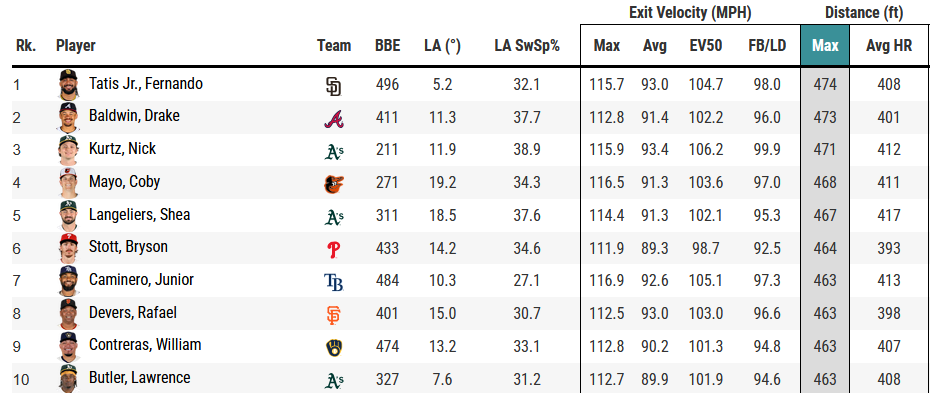The image size is (930, 393).
Task: Click the Brewers logo for Contreras
Action: tap(334, 348)
